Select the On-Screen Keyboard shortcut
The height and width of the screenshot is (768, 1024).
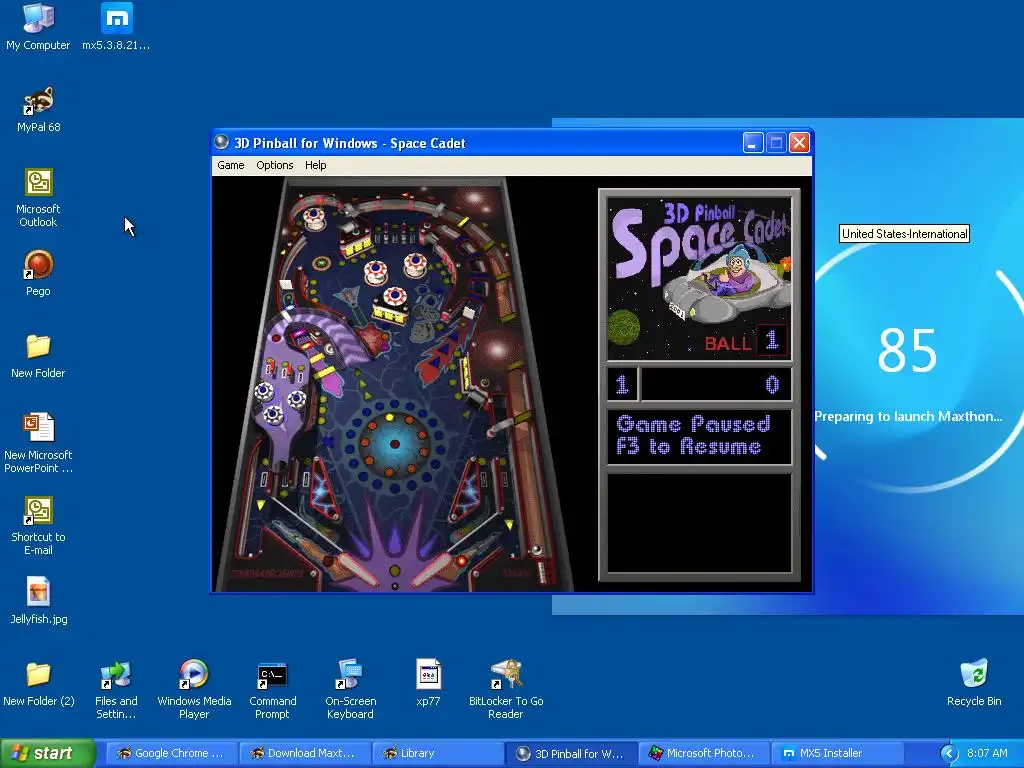351,690
